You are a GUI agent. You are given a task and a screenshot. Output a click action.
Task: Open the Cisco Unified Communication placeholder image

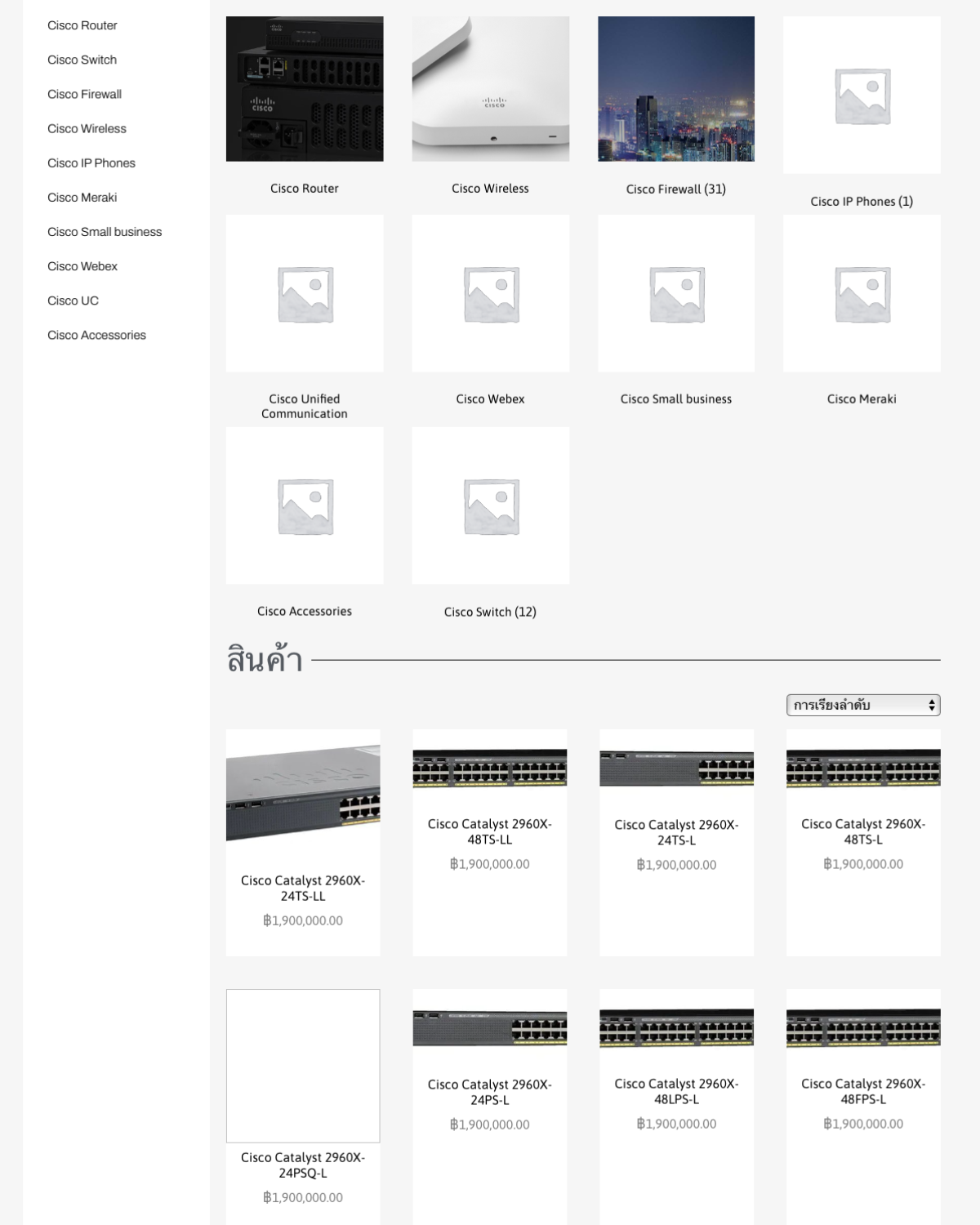click(x=304, y=293)
